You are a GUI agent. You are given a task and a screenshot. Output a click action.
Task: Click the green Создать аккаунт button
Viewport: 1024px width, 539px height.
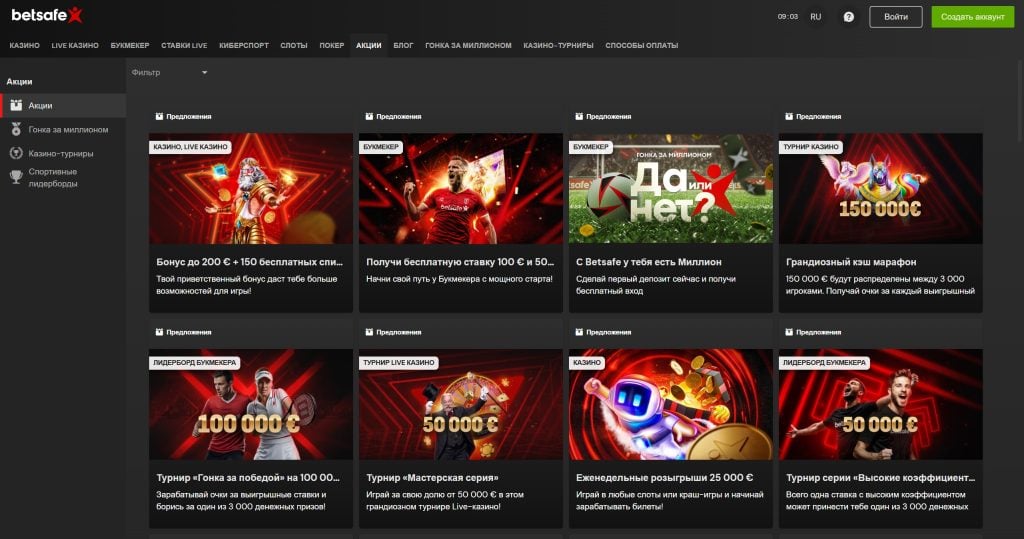(973, 17)
